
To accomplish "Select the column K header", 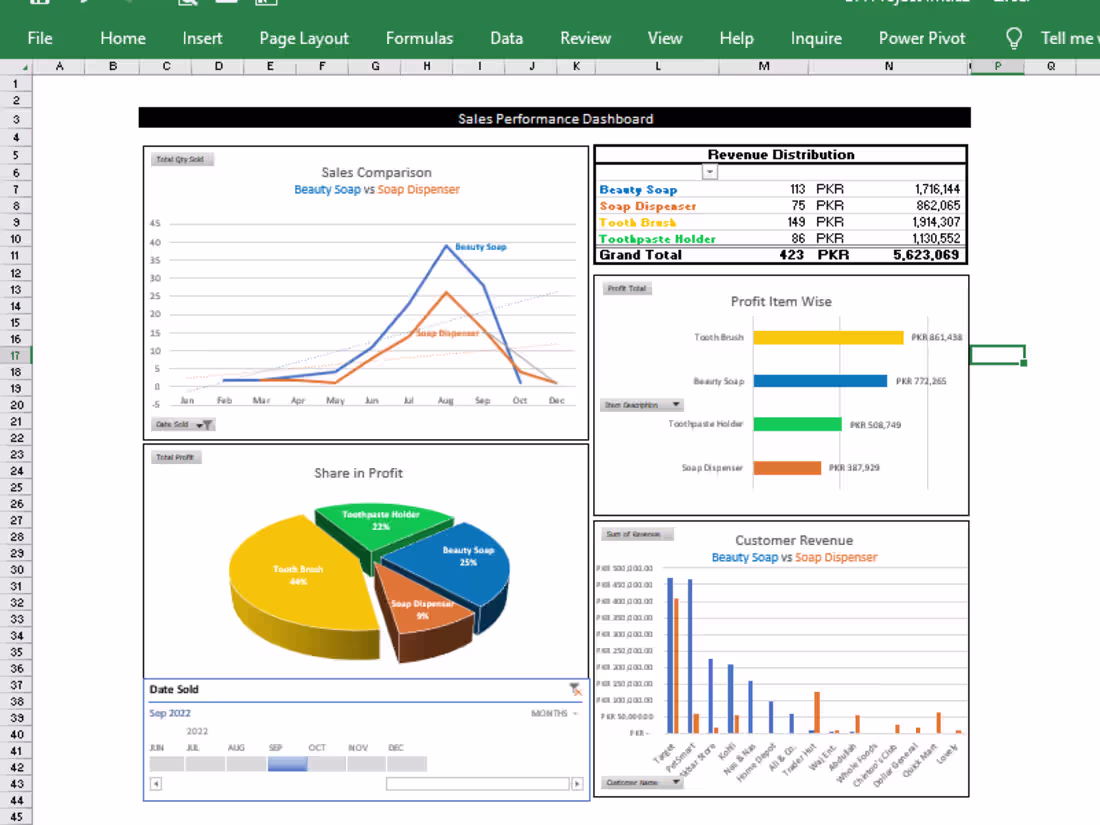I will (576, 66).
